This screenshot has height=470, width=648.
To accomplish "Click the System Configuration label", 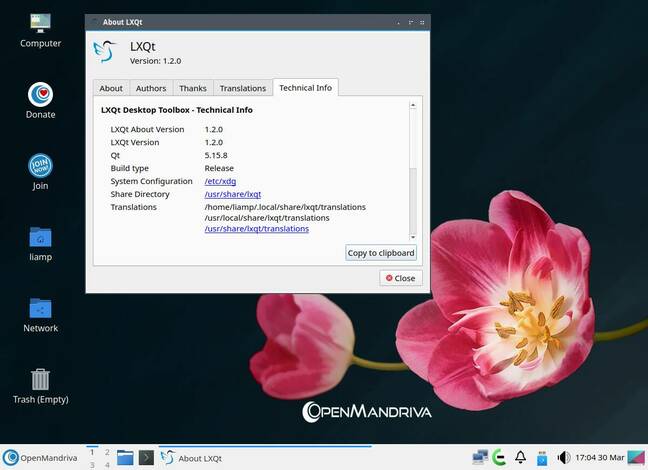I will 151,181.
